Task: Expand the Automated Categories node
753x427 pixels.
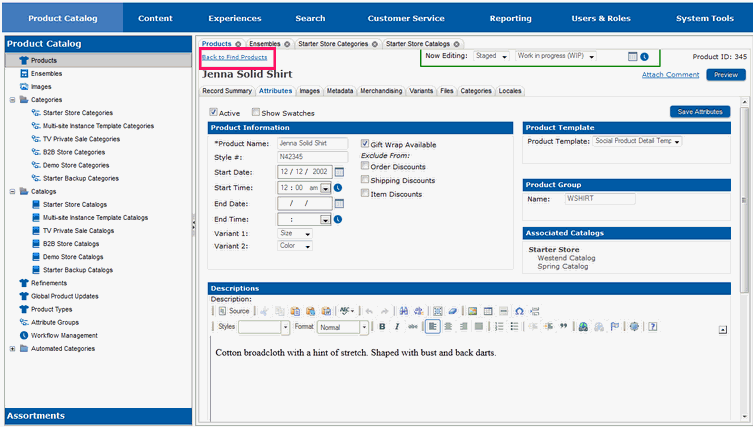Action: [12, 349]
